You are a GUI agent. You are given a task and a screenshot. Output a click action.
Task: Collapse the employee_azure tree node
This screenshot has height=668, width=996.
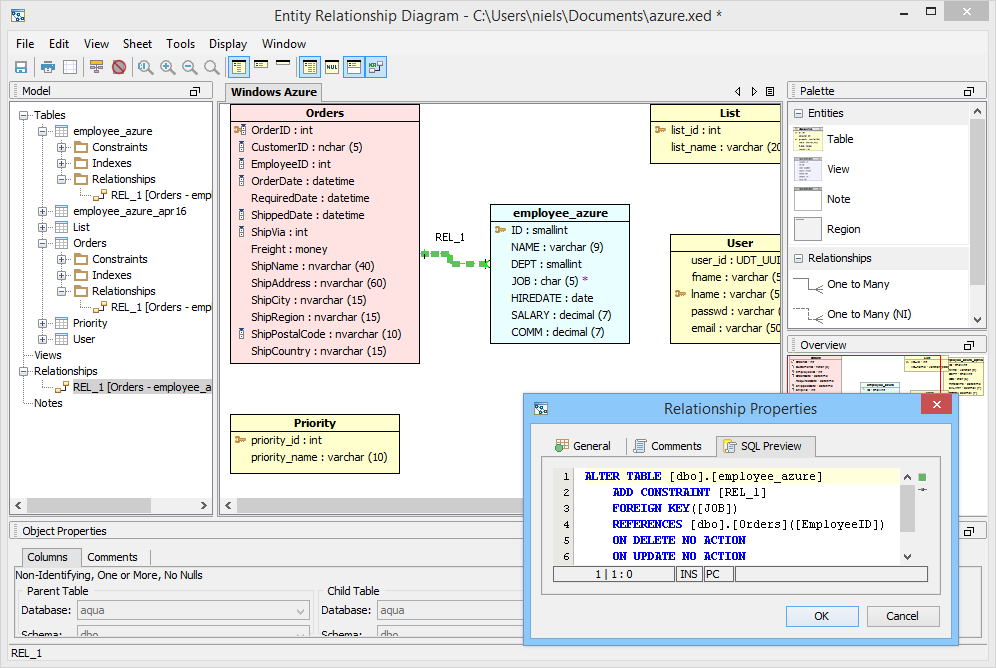click(x=43, y=131)
